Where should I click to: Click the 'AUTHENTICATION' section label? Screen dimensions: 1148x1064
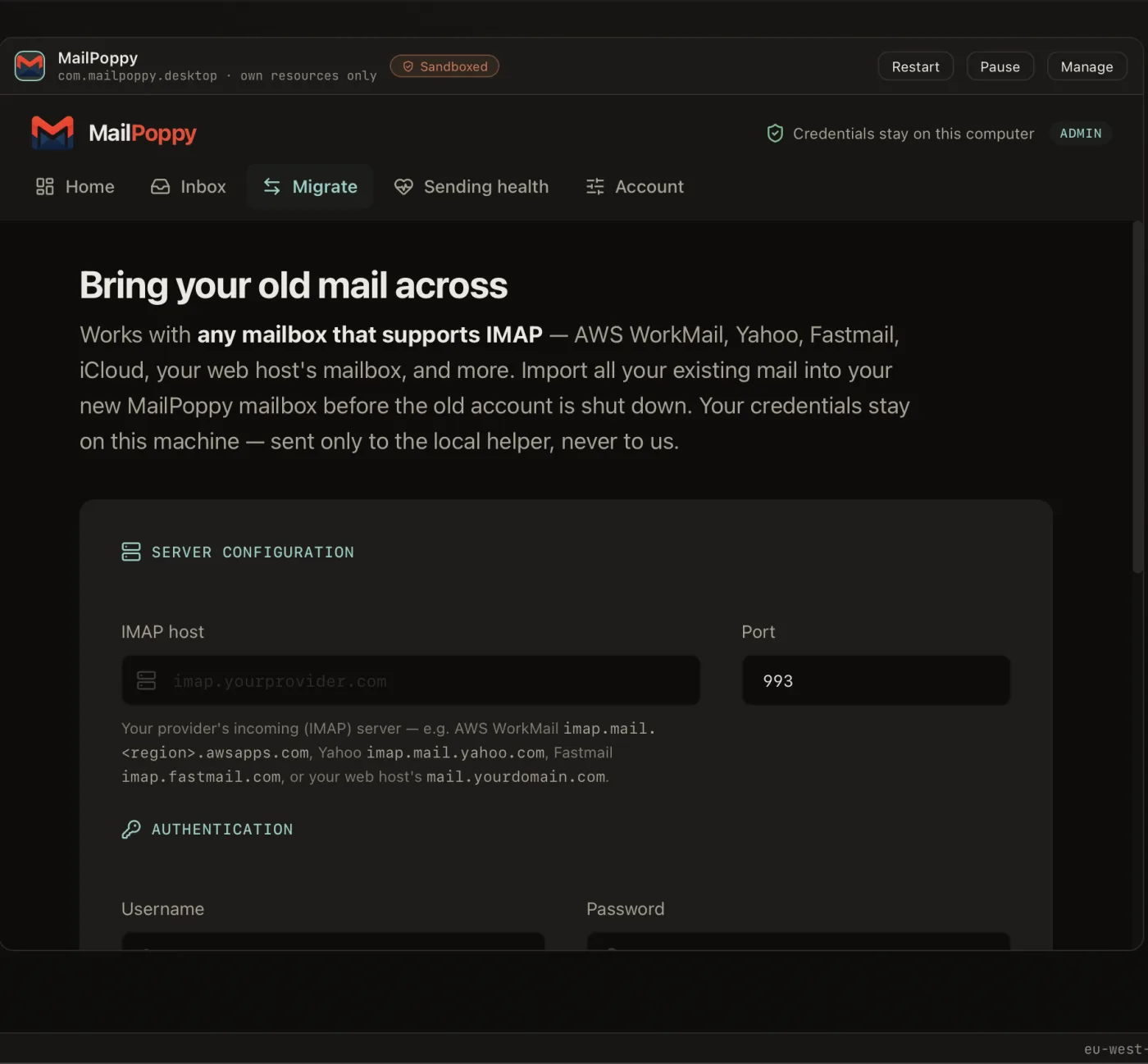coord(222,830)
